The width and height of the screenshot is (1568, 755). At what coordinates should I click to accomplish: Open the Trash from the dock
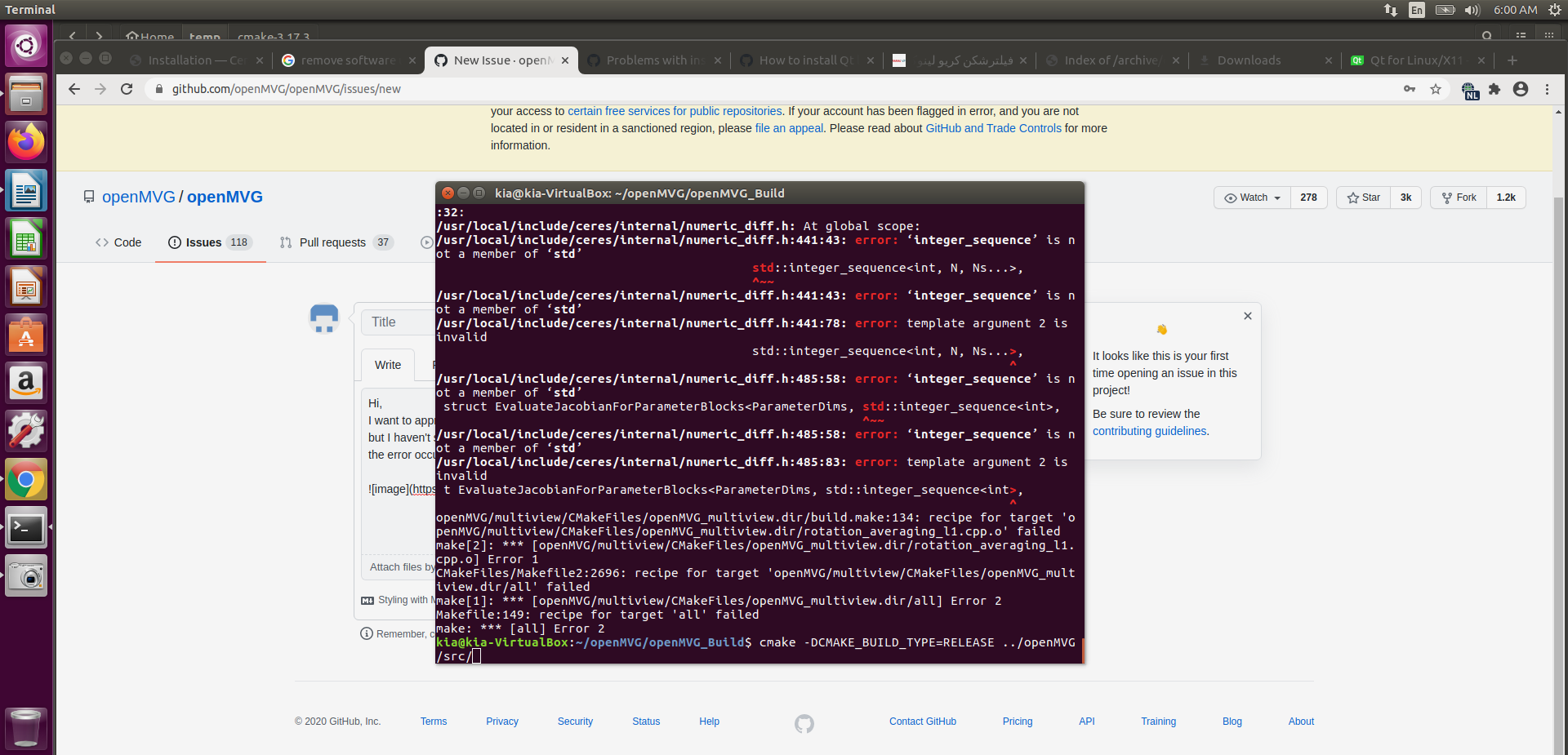pyautogui.click(x=26, y=727)
